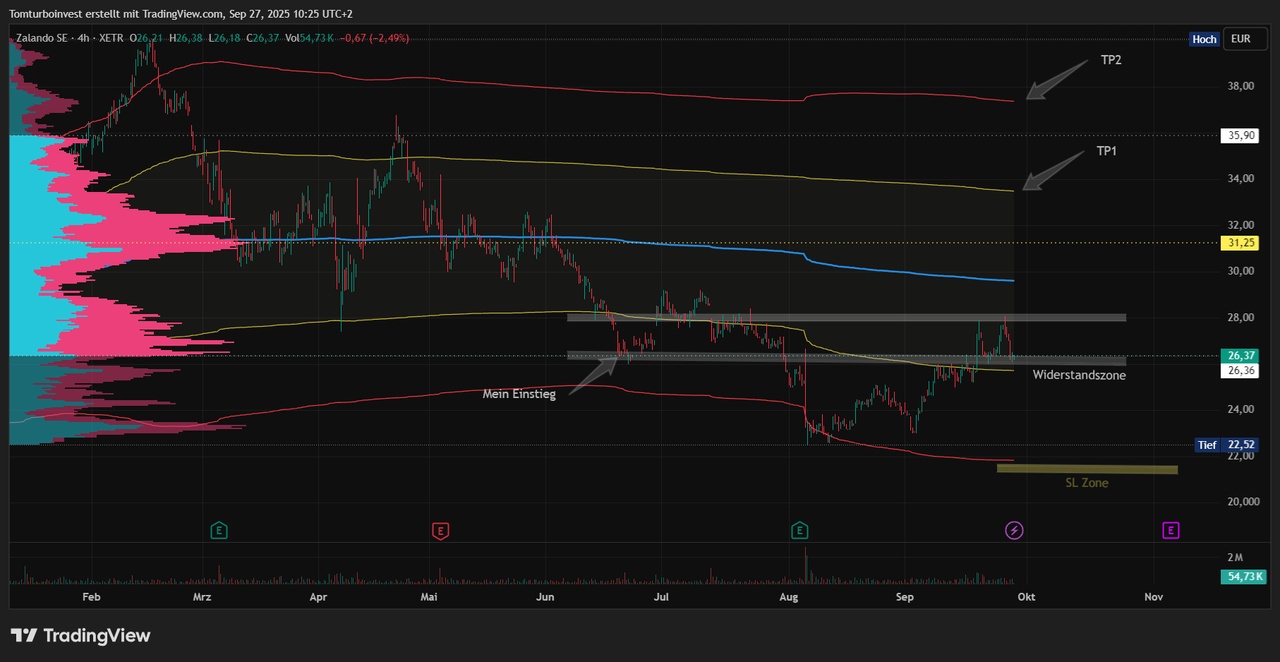1280x662 pixels.
Task: Click the purple lightning bolt event icon
Action: click(1014, 530)
